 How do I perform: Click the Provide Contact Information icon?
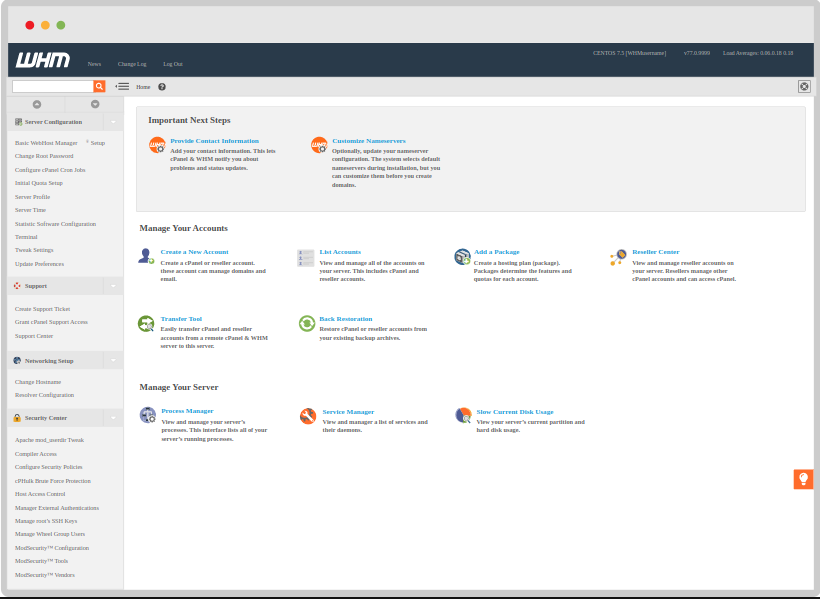pyautogui.click(x=157, y=145)
